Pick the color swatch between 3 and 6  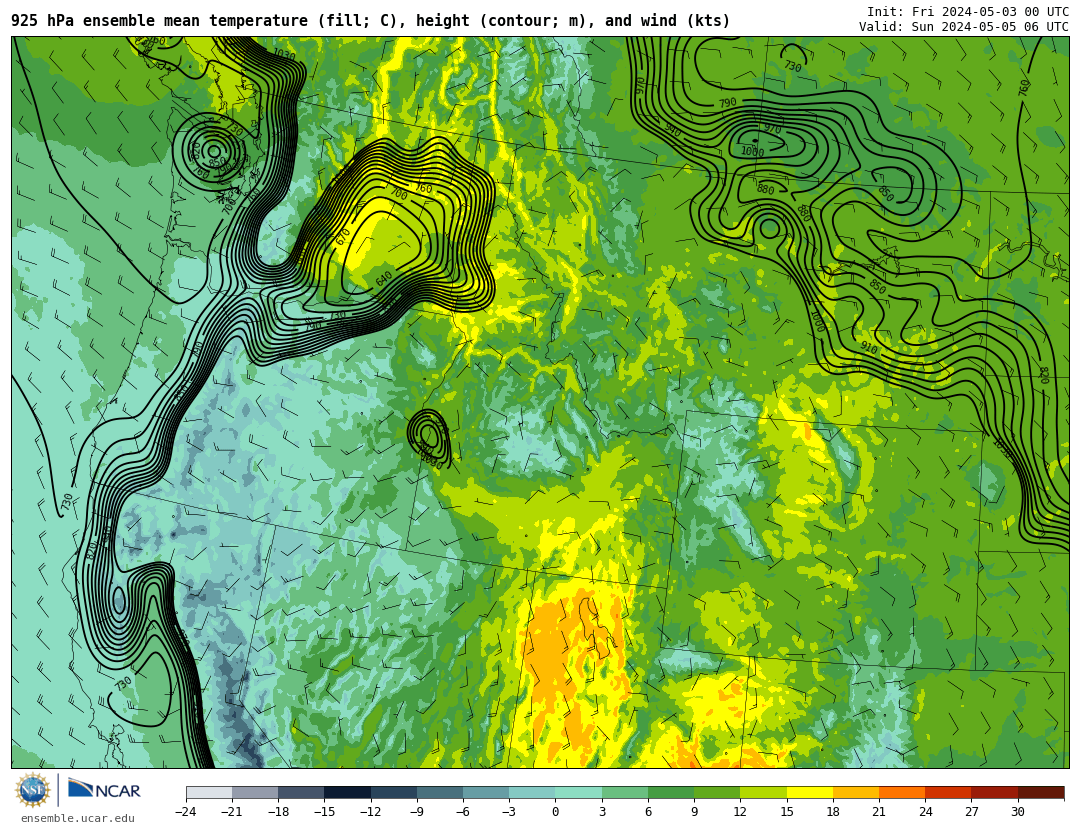pyautogui.click(x=625, y=792)
